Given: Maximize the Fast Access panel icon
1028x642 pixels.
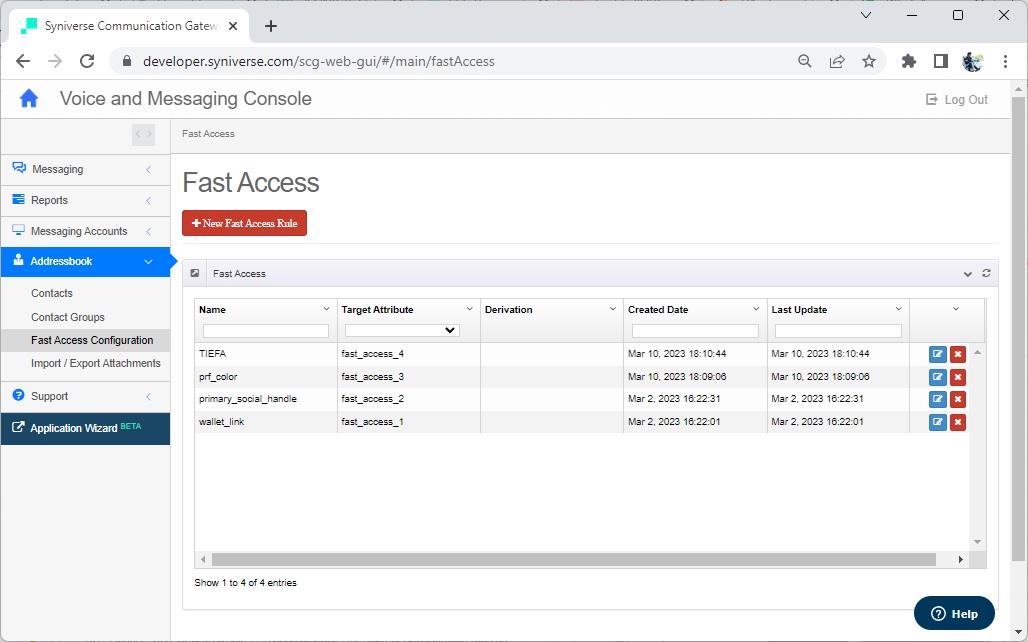Looking at the screenshot, I should pyautogui.click(x=195, y=273).
